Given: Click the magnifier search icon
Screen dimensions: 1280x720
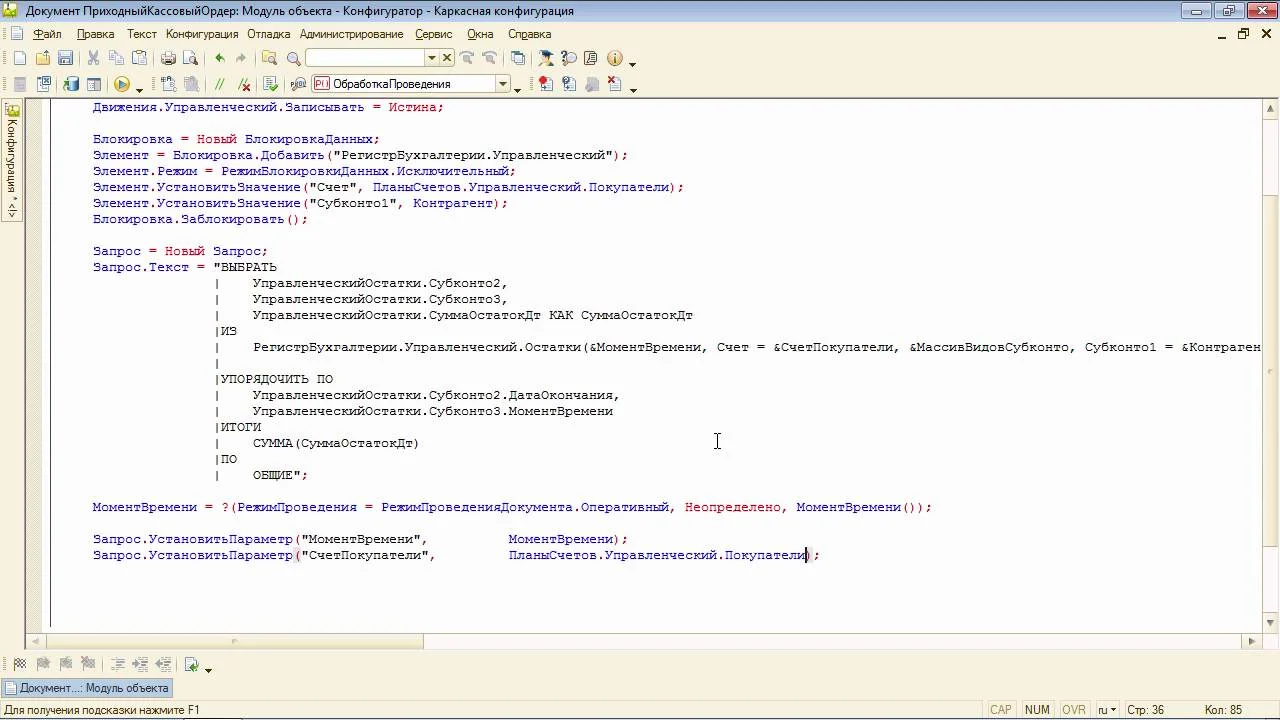Looking at the screenshot, I should (x=293, y=59).
